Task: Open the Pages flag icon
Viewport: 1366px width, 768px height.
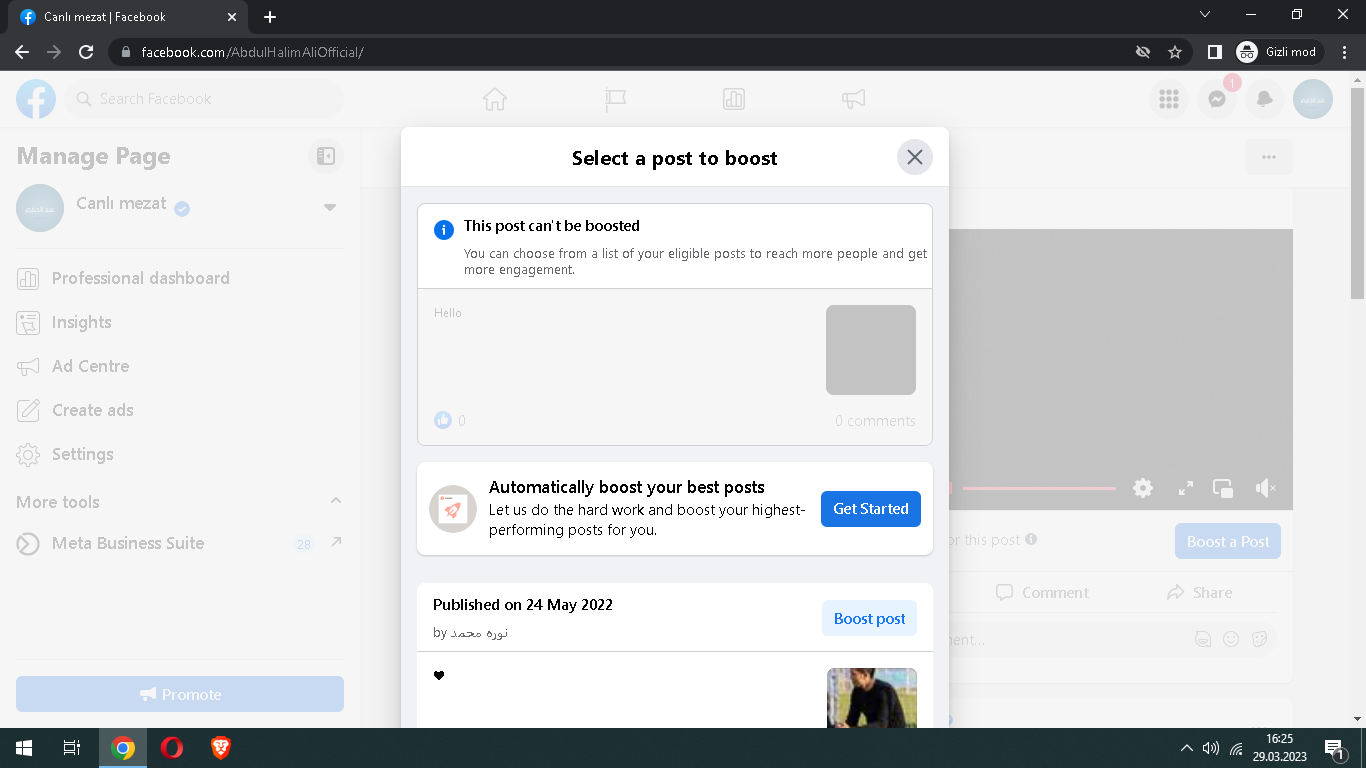Action: coord(615,99)
